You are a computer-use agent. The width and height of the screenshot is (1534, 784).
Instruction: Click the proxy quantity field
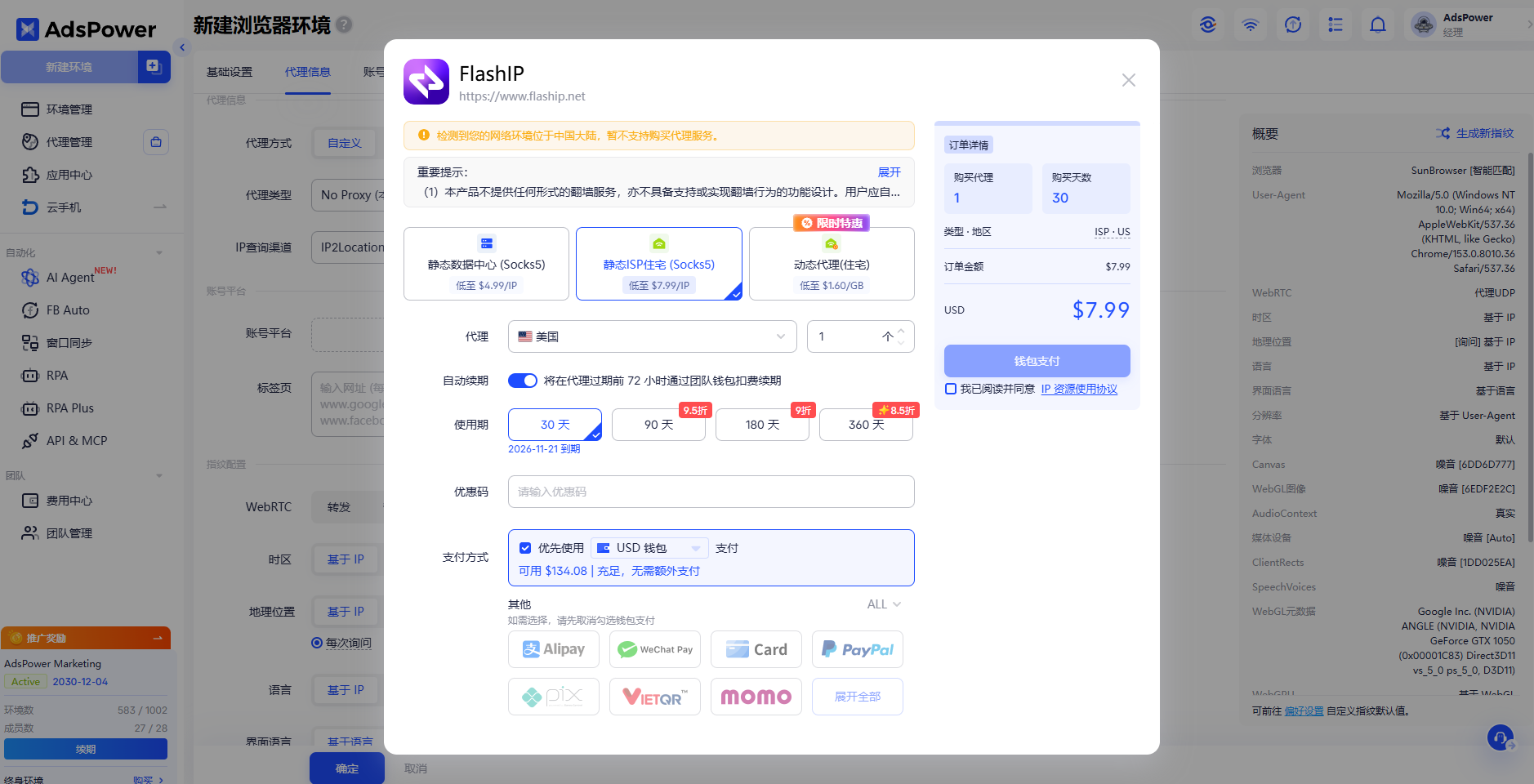(x=860, y=336)
